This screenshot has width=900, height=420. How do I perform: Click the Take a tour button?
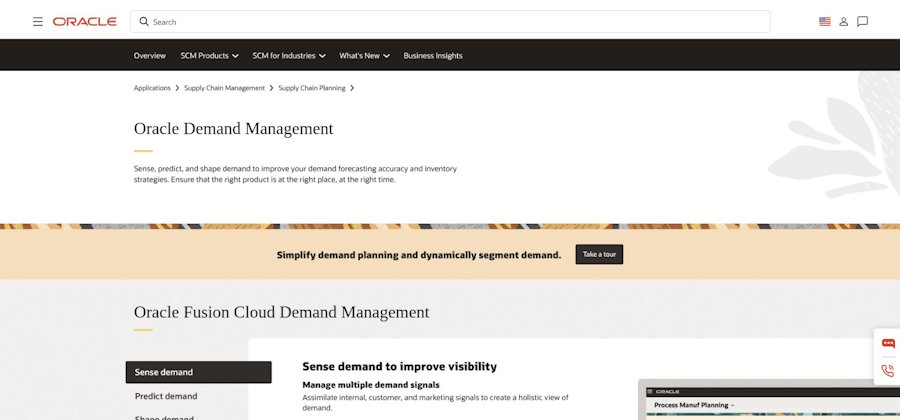599,254
